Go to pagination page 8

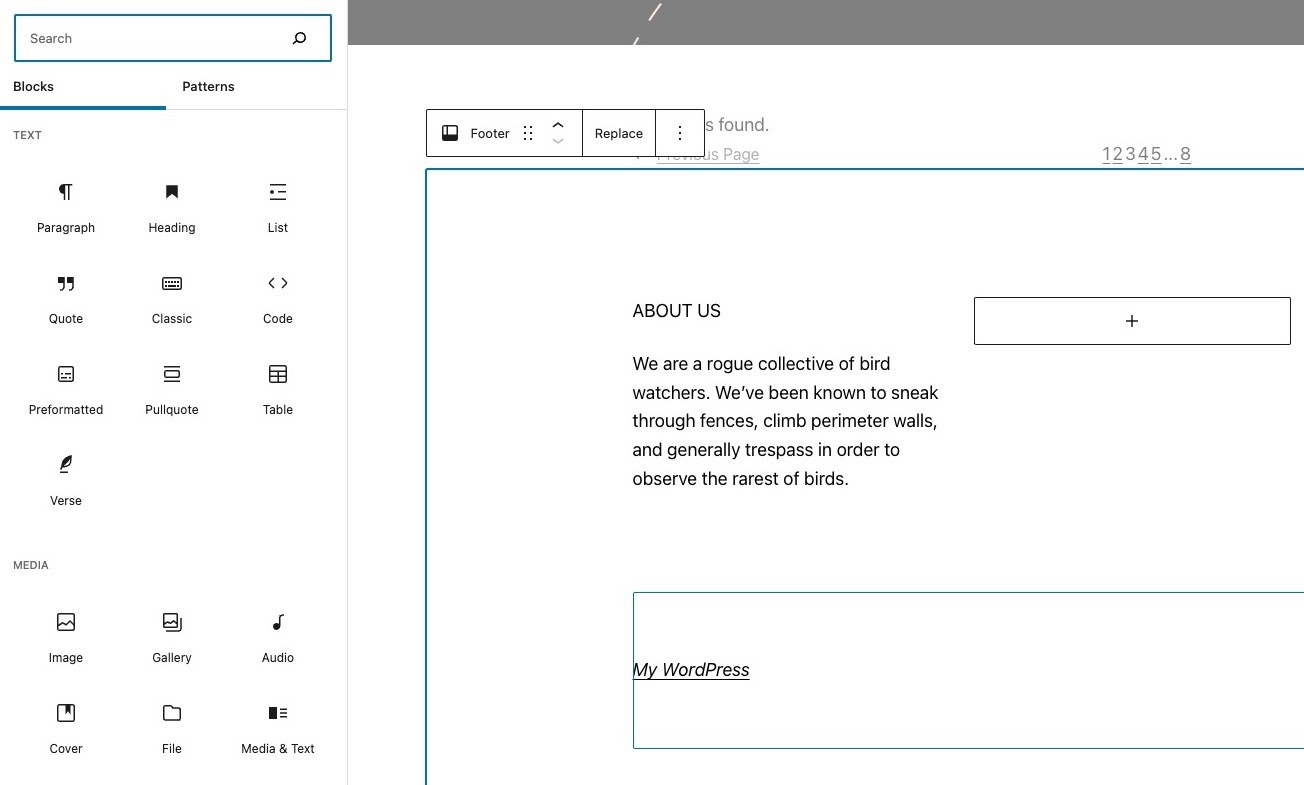click(1185, 154)
